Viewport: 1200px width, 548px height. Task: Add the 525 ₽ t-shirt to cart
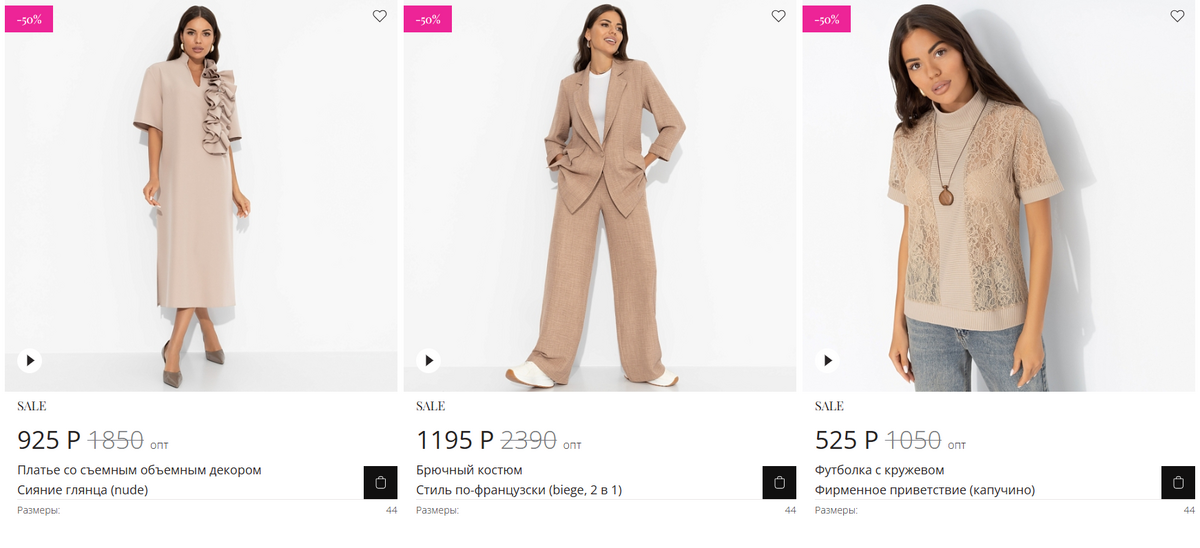(1177, 482)
